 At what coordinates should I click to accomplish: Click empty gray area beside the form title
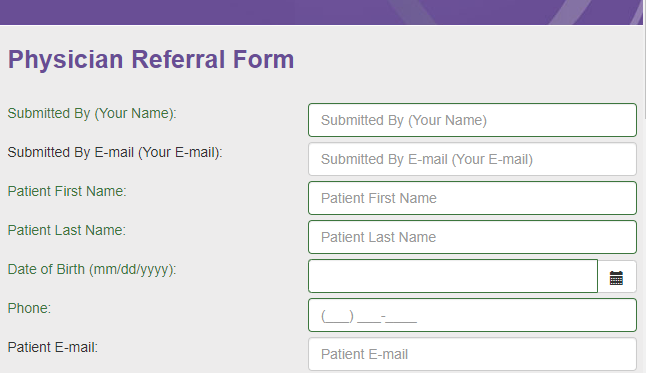pyautogui.click(x=466, y=60)
